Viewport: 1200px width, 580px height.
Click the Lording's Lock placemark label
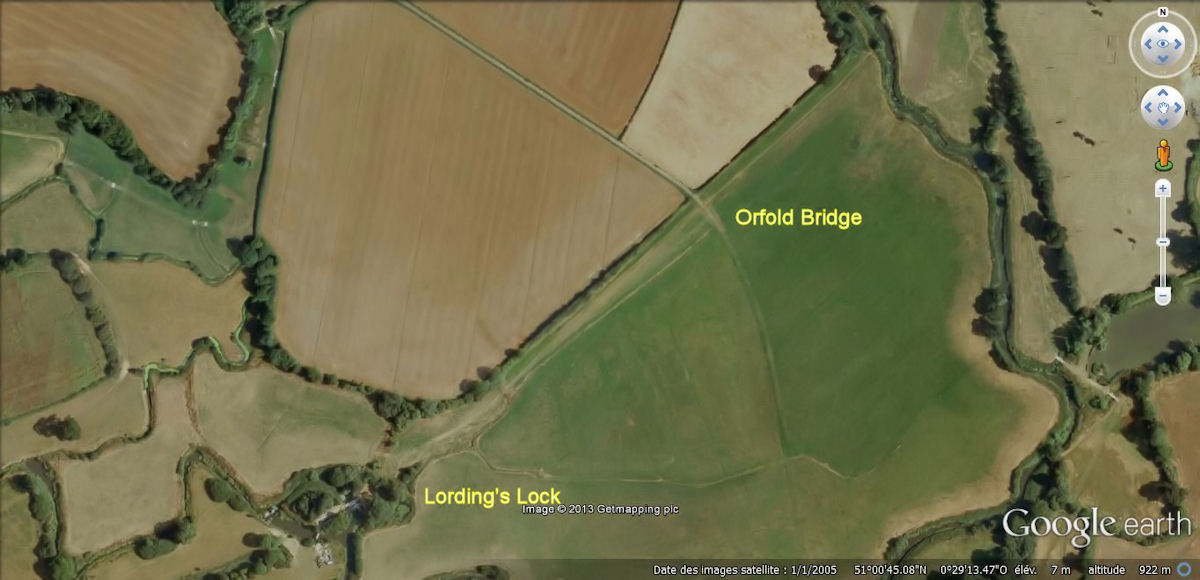492,495
